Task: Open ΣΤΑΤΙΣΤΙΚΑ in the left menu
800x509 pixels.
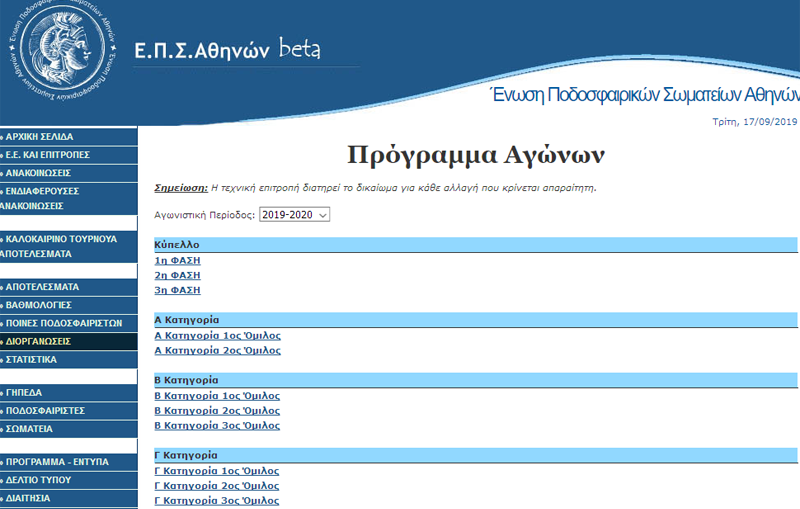Action: pyautogui.click(x=68, y=360)
